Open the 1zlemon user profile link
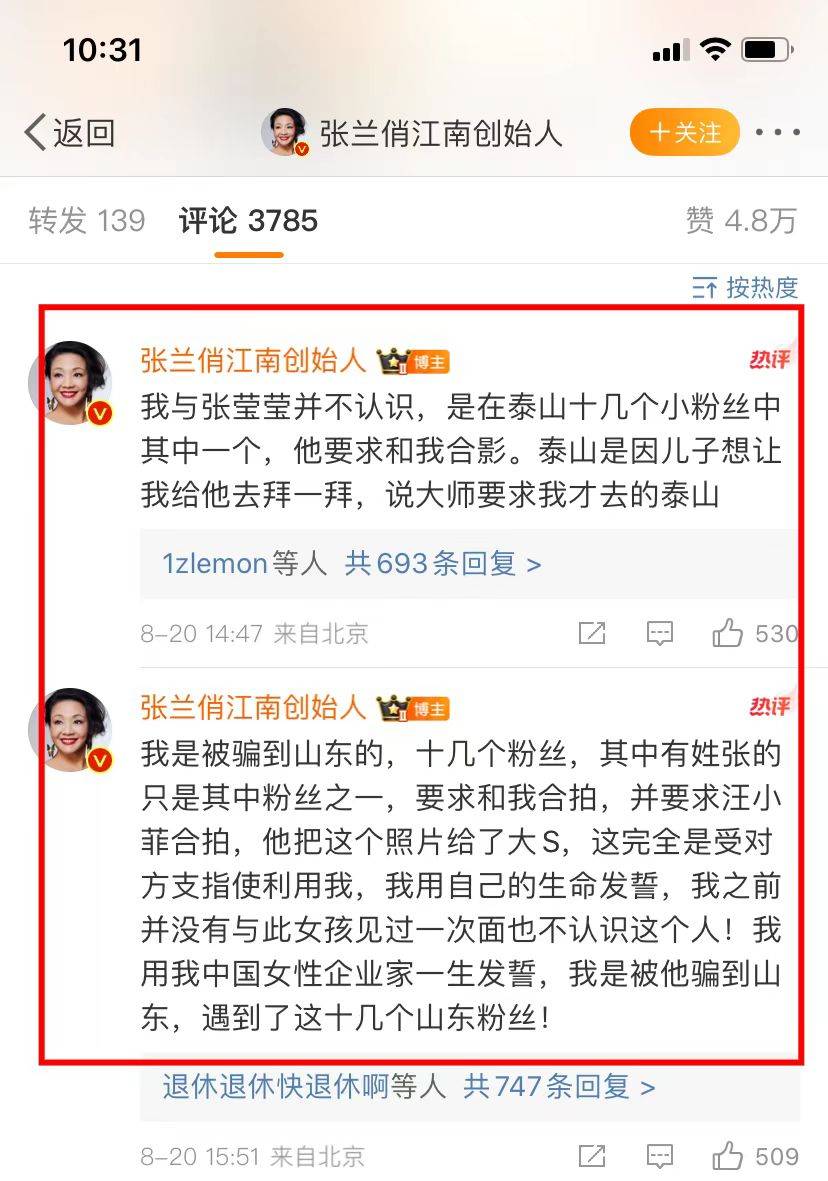 pyautogui.click(x=215, y=563)
